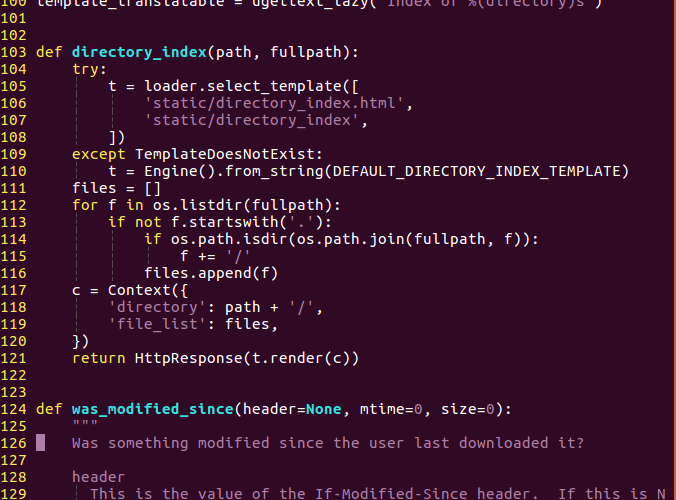Click Context constructor on line 117
This screenshot has width=676, height=500.
click(x=139, y=290)
